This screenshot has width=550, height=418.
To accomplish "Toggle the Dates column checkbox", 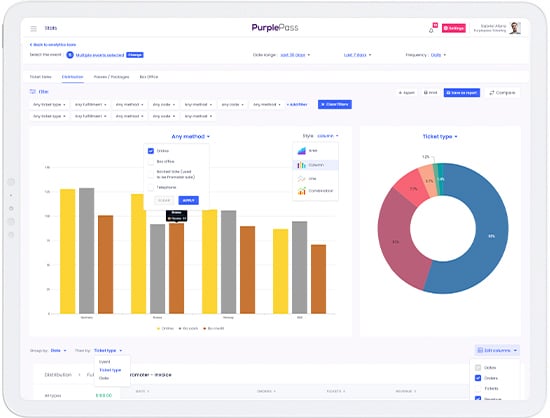I will [478, 368].
